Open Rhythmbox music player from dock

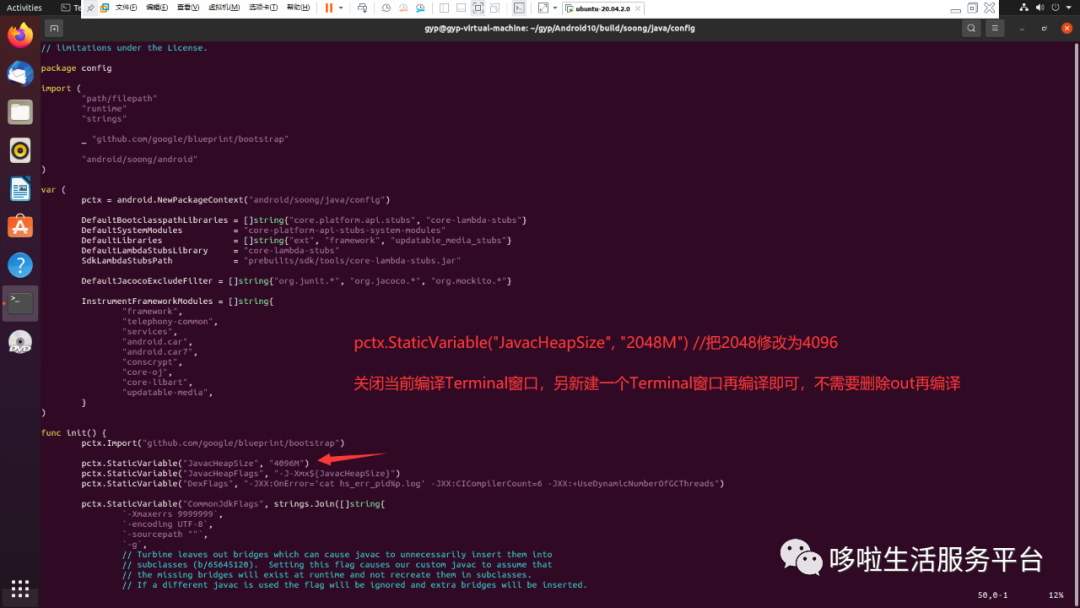(x=20, y=150)
